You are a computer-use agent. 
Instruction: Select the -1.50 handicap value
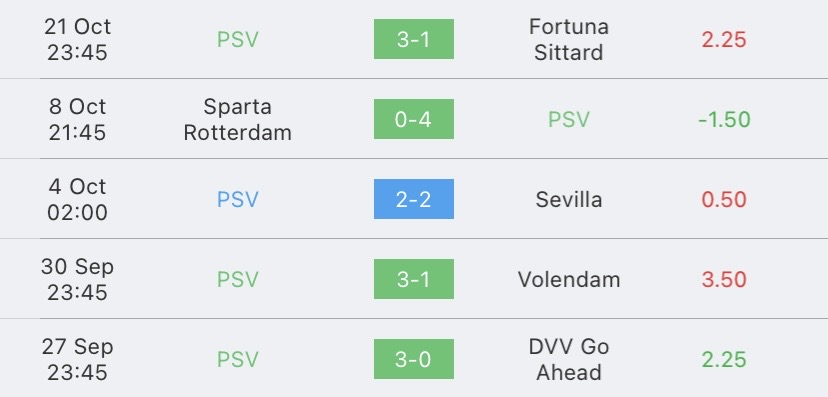724,120
